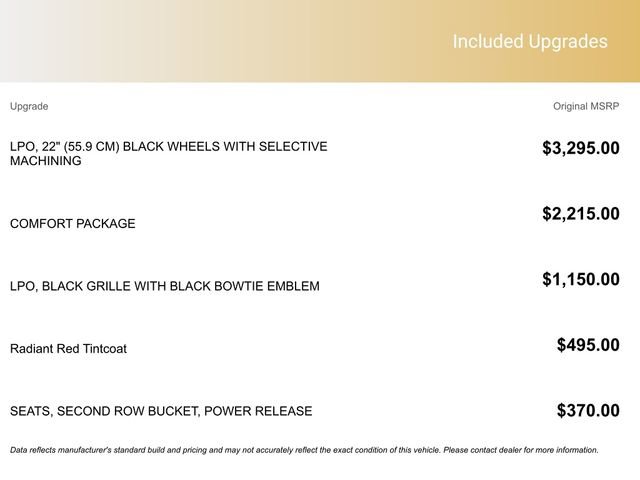Click the $1,150.00 grille price
This screenshot has width=640, height=480.
[580, 280]
